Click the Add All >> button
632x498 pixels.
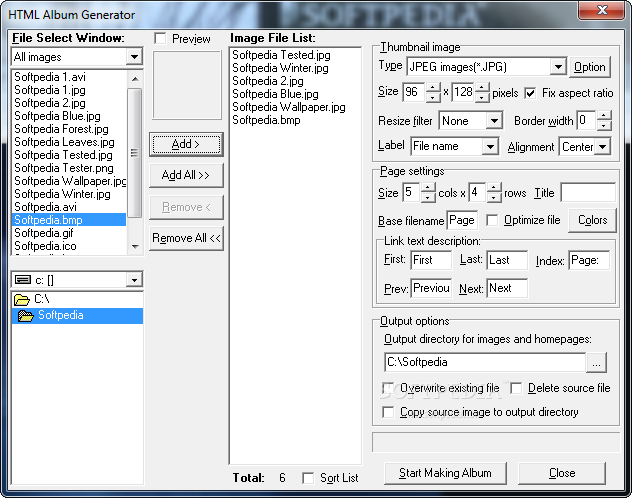[x=186, y=175]
